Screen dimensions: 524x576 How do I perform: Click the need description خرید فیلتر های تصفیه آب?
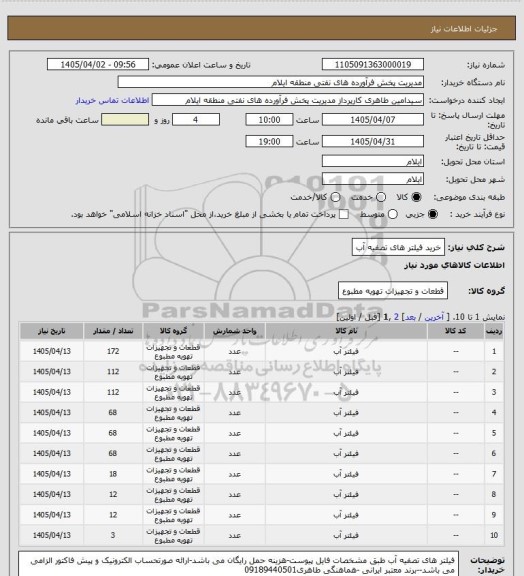398,247
